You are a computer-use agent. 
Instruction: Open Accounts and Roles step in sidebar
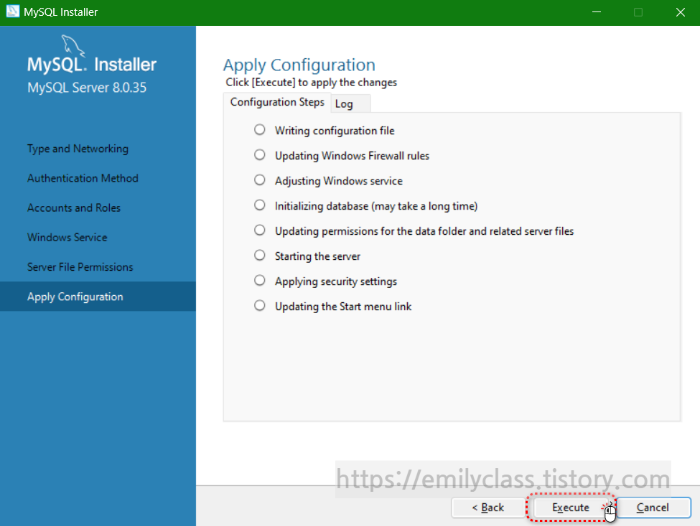coord(74,208)
